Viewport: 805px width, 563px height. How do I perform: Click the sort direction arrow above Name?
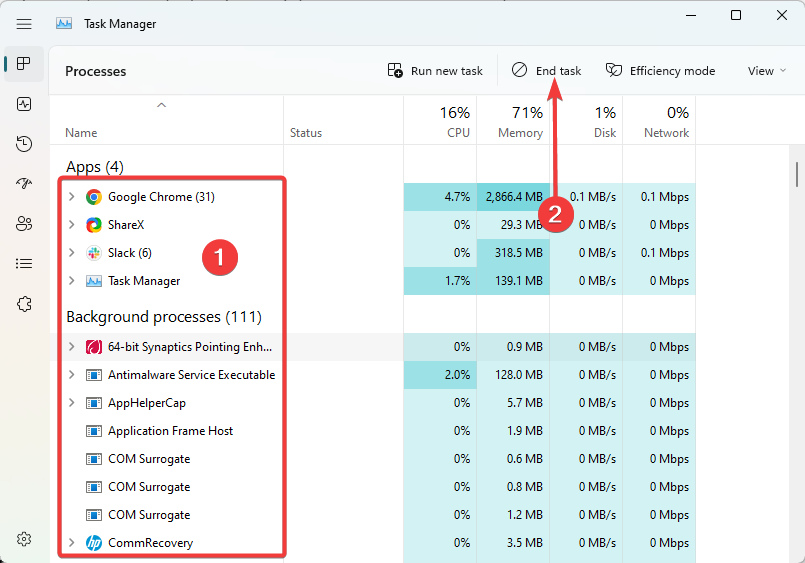pyautogui.click(x=161, y=105)
